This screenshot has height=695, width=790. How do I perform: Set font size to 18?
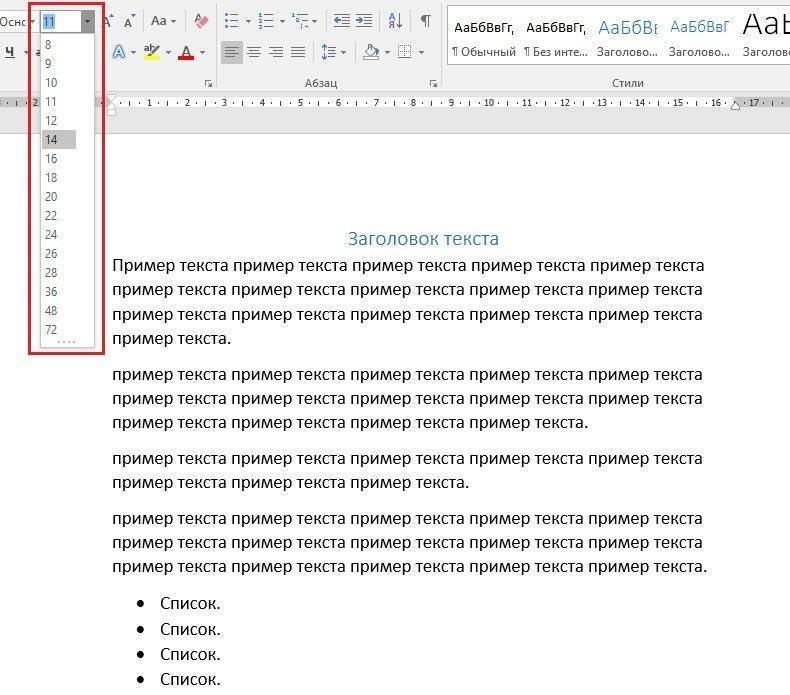[x=68, y=177]
